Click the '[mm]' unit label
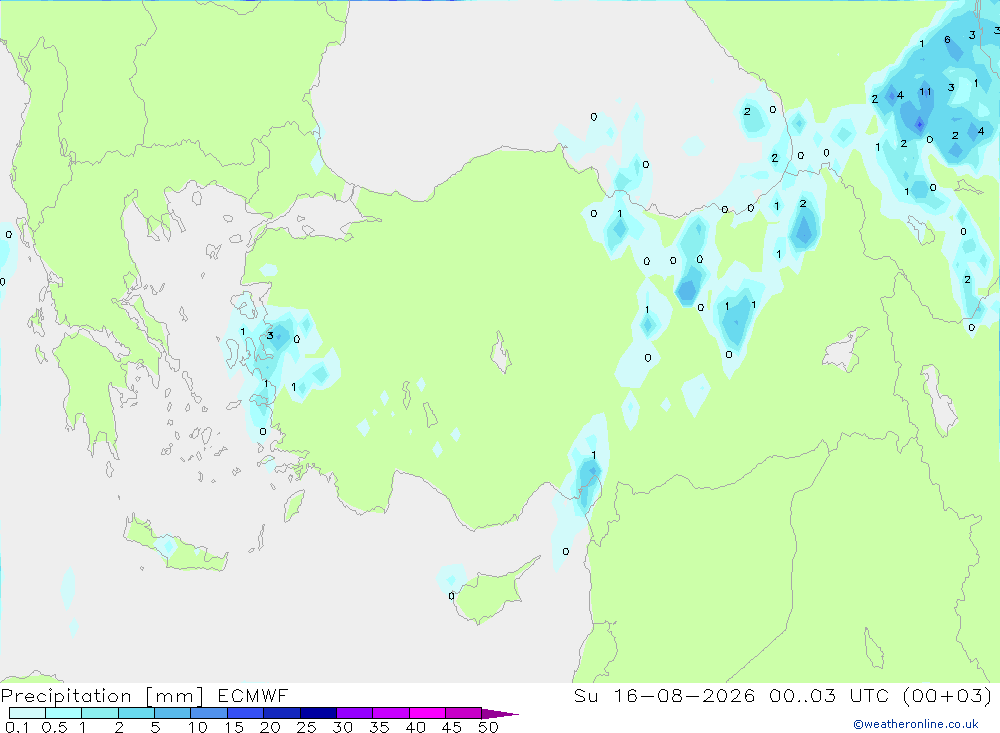Image resolution: width=1000 pixels, height=733 pixels. [175, 696]
